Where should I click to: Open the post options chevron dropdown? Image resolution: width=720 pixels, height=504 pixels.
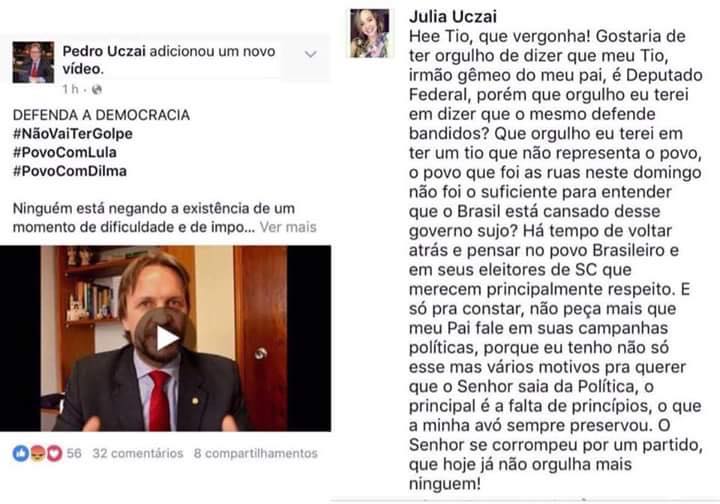[x=311, y=54]
